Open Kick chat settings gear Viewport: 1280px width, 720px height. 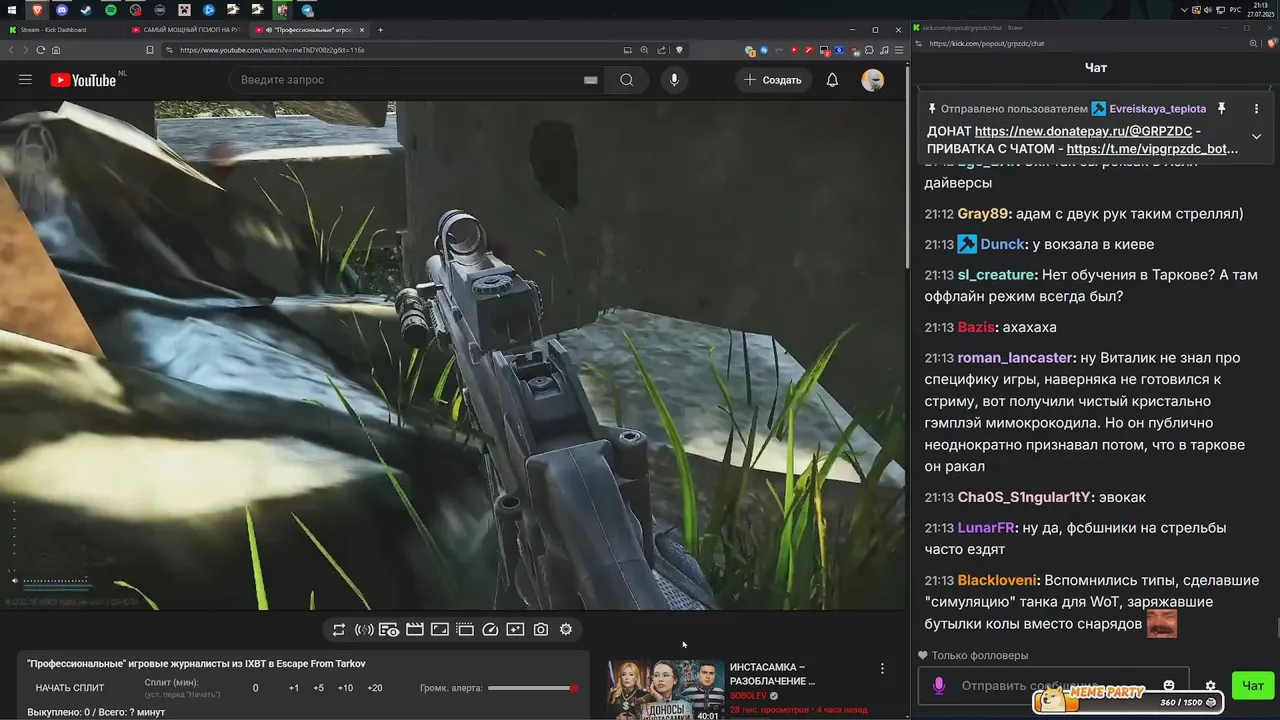coord(1210,686)
